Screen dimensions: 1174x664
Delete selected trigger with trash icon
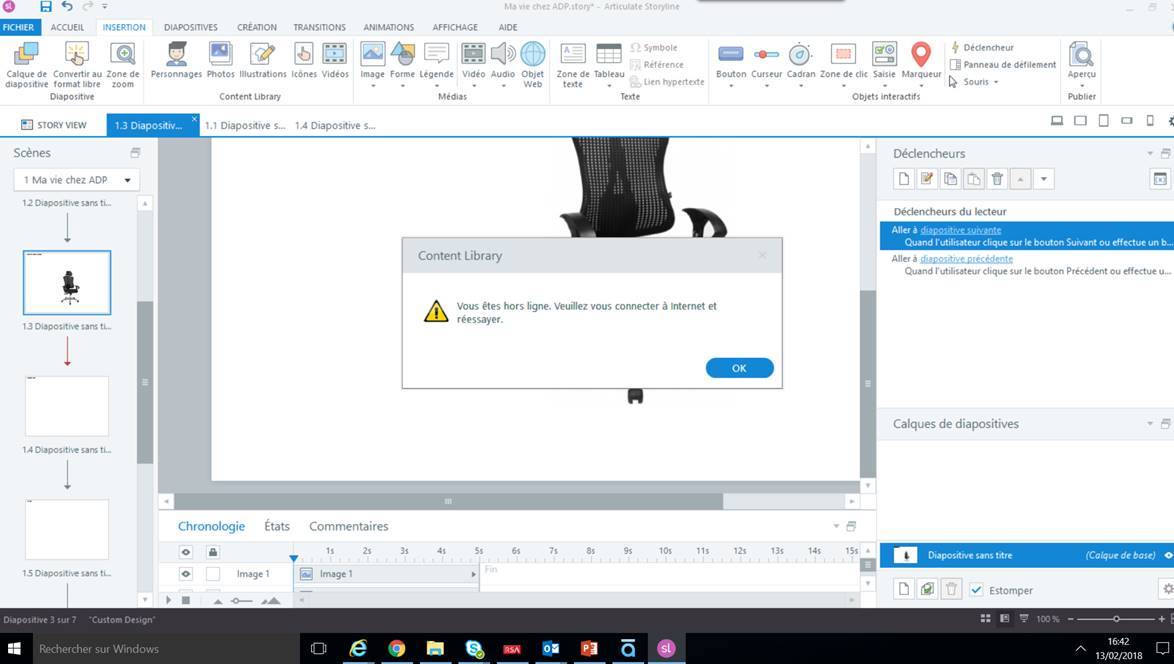click(x=997, y=179)
